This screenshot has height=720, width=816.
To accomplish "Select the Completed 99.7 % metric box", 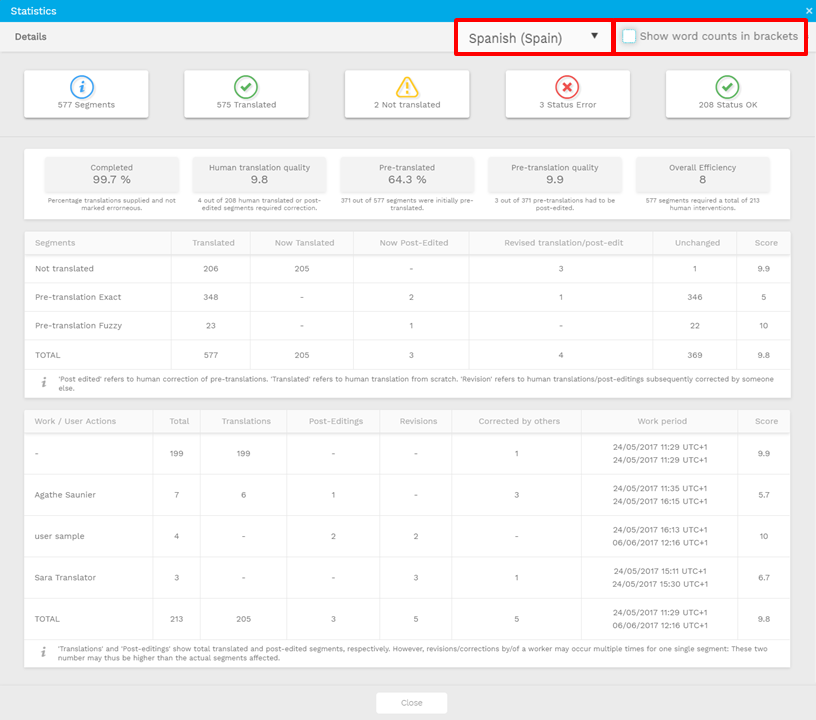I will 111,174.
